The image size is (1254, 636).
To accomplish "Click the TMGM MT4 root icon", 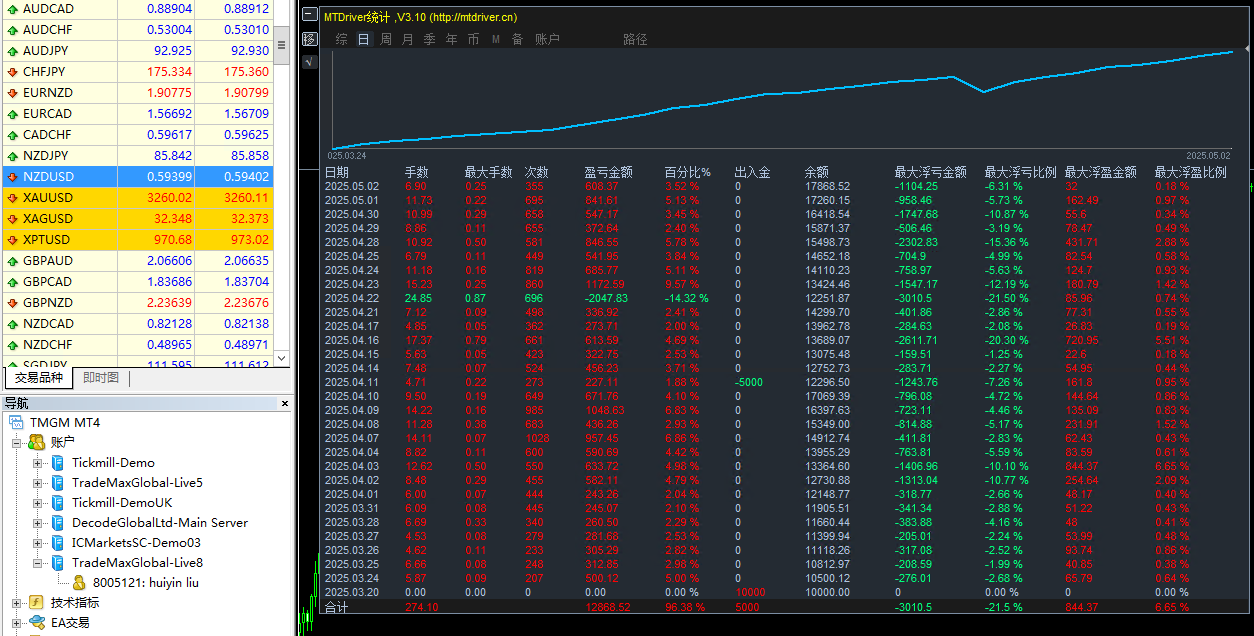I will 16,422.
